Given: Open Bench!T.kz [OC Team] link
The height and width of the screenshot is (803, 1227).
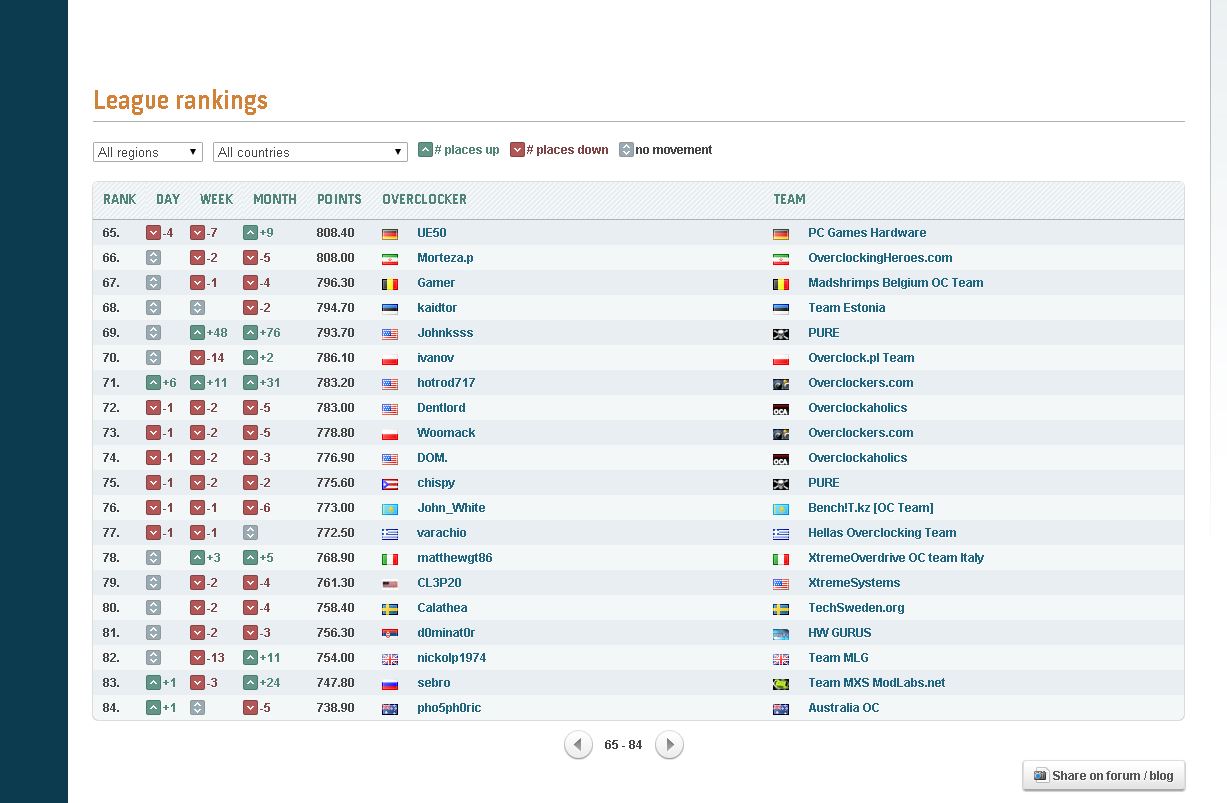Looking at the screenshot, I should tap(871, 507).
